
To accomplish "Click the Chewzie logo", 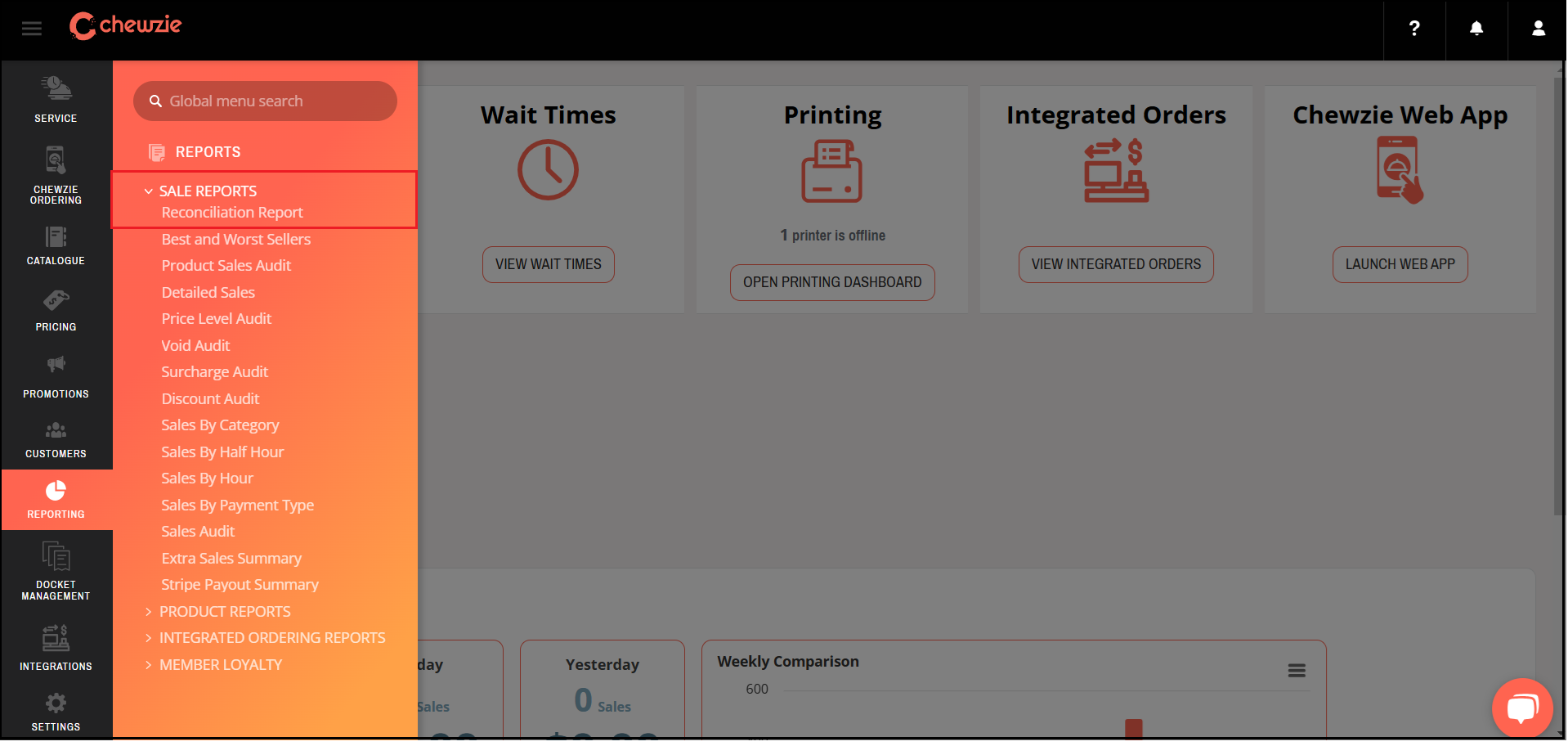I will pos(125,26).
